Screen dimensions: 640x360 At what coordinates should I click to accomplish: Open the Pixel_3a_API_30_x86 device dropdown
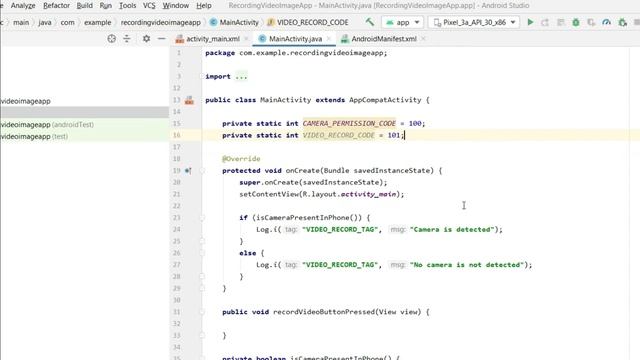point(474,22)
